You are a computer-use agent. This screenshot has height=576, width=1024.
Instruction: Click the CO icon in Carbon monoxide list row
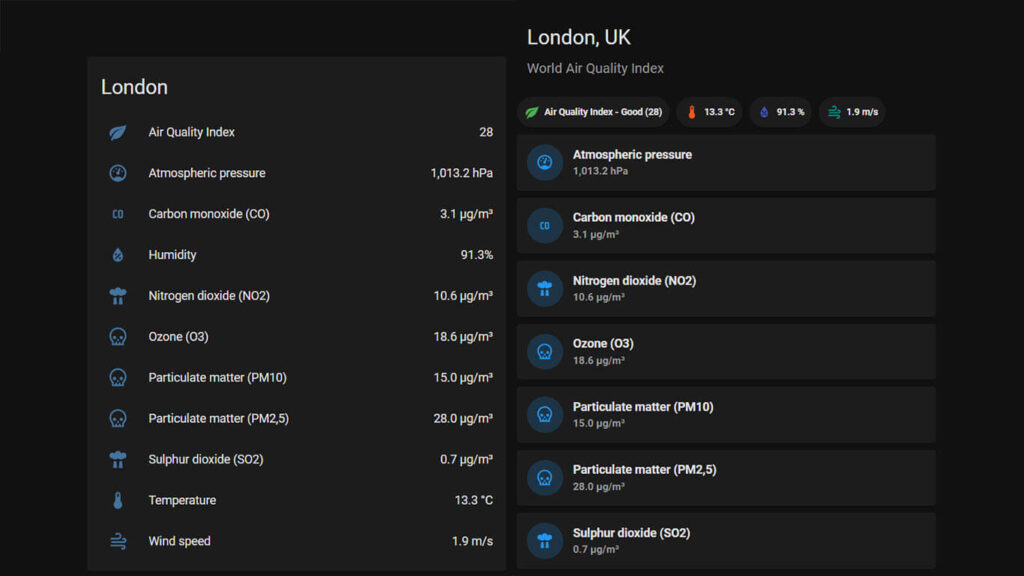pos(118,214)
